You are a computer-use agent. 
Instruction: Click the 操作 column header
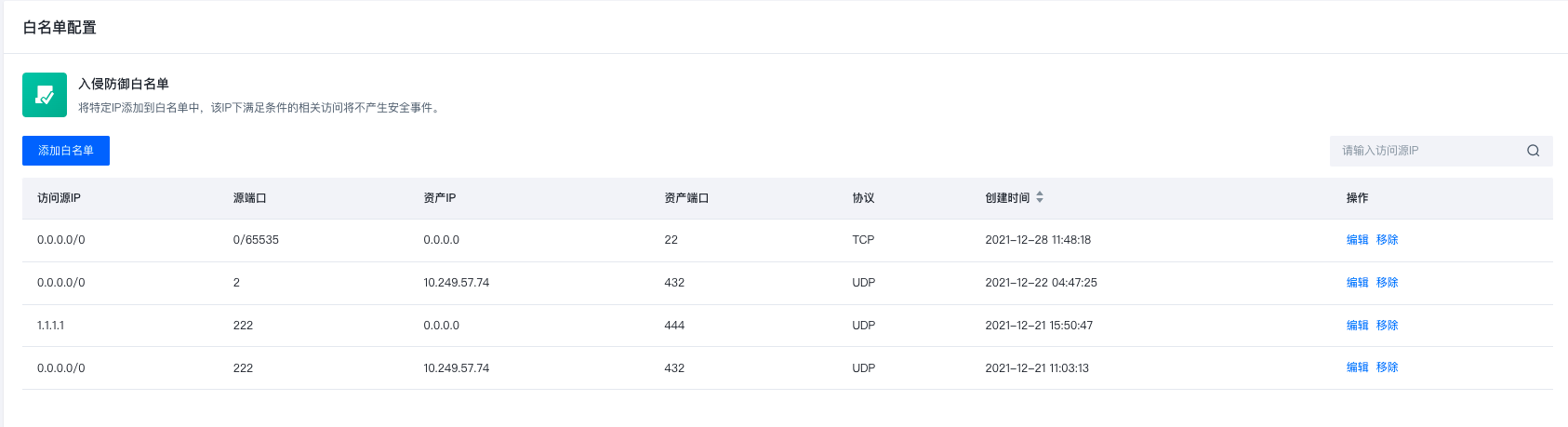[1357, 198]
